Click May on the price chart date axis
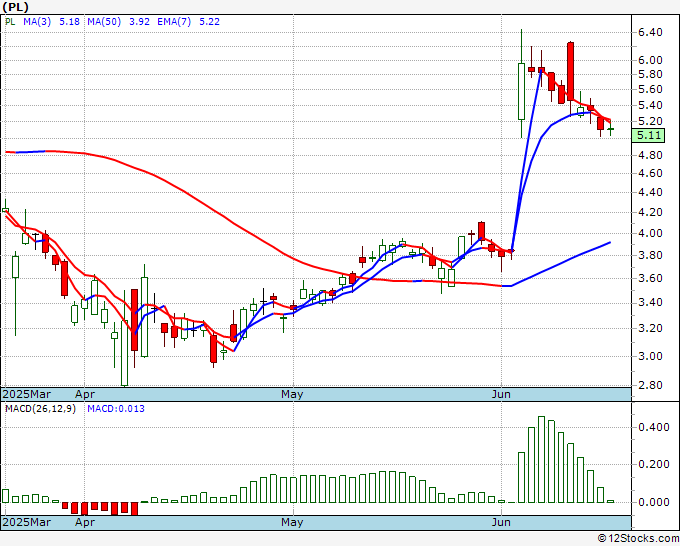The height and width of the screenshot is (546, 680). [292, 394]
